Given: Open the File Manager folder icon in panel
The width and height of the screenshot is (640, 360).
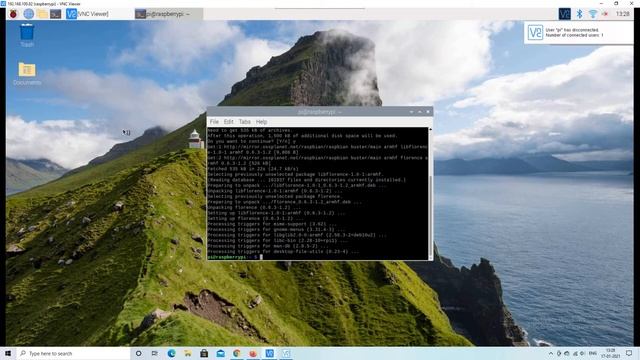Looking at the screenshot, I should click(x=42, y=14).
